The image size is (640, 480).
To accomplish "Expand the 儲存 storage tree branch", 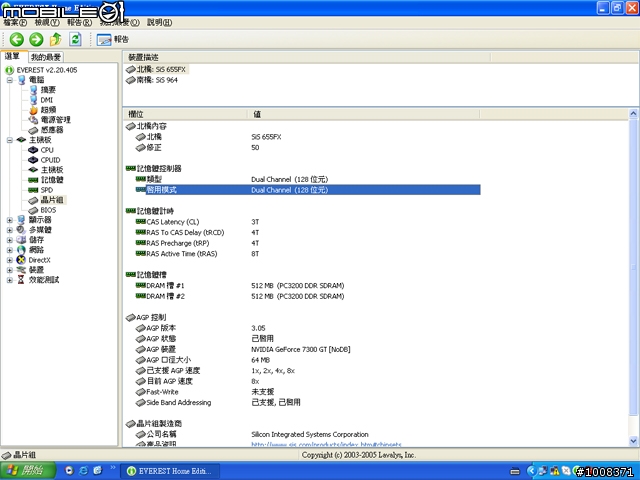I will pos(9,240).
